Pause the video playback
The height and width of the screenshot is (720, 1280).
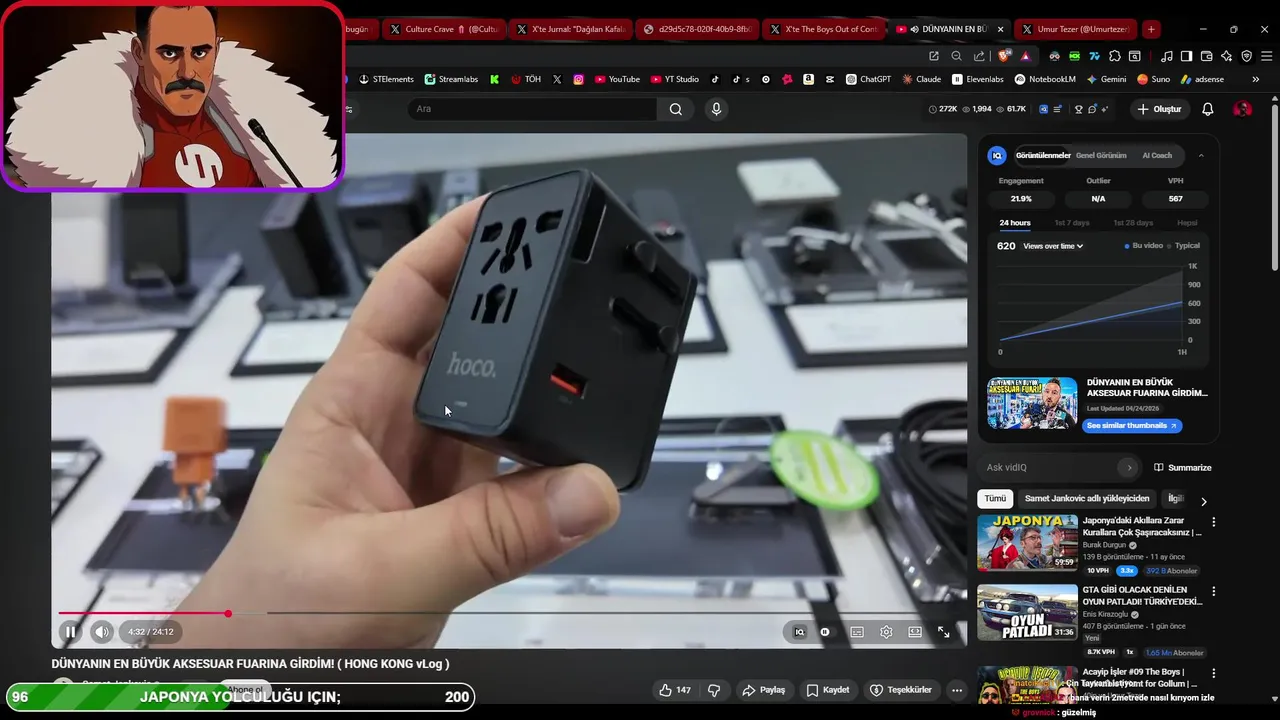coord(70,632)
